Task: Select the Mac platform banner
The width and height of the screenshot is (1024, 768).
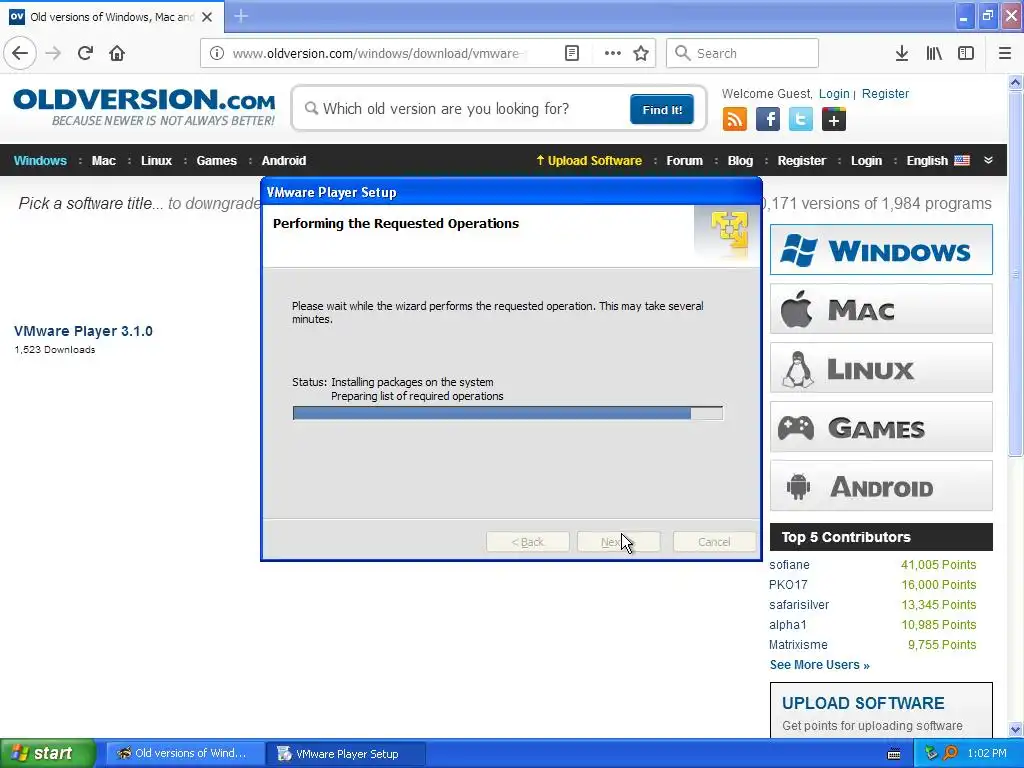Action: [x=881, y=309]
